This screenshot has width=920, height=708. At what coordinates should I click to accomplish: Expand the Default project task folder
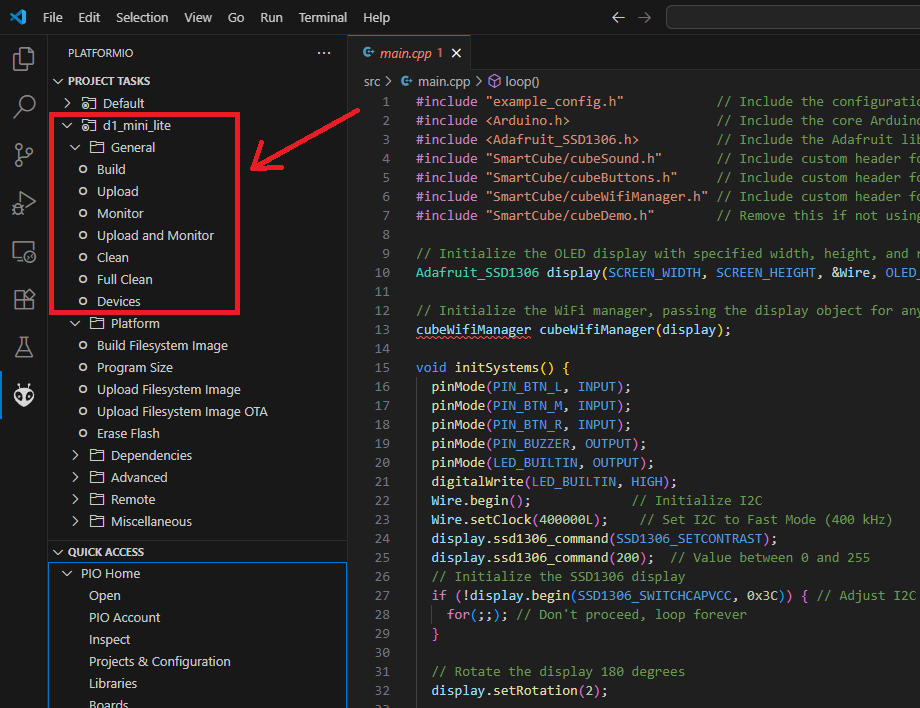(x=68, y=103)
